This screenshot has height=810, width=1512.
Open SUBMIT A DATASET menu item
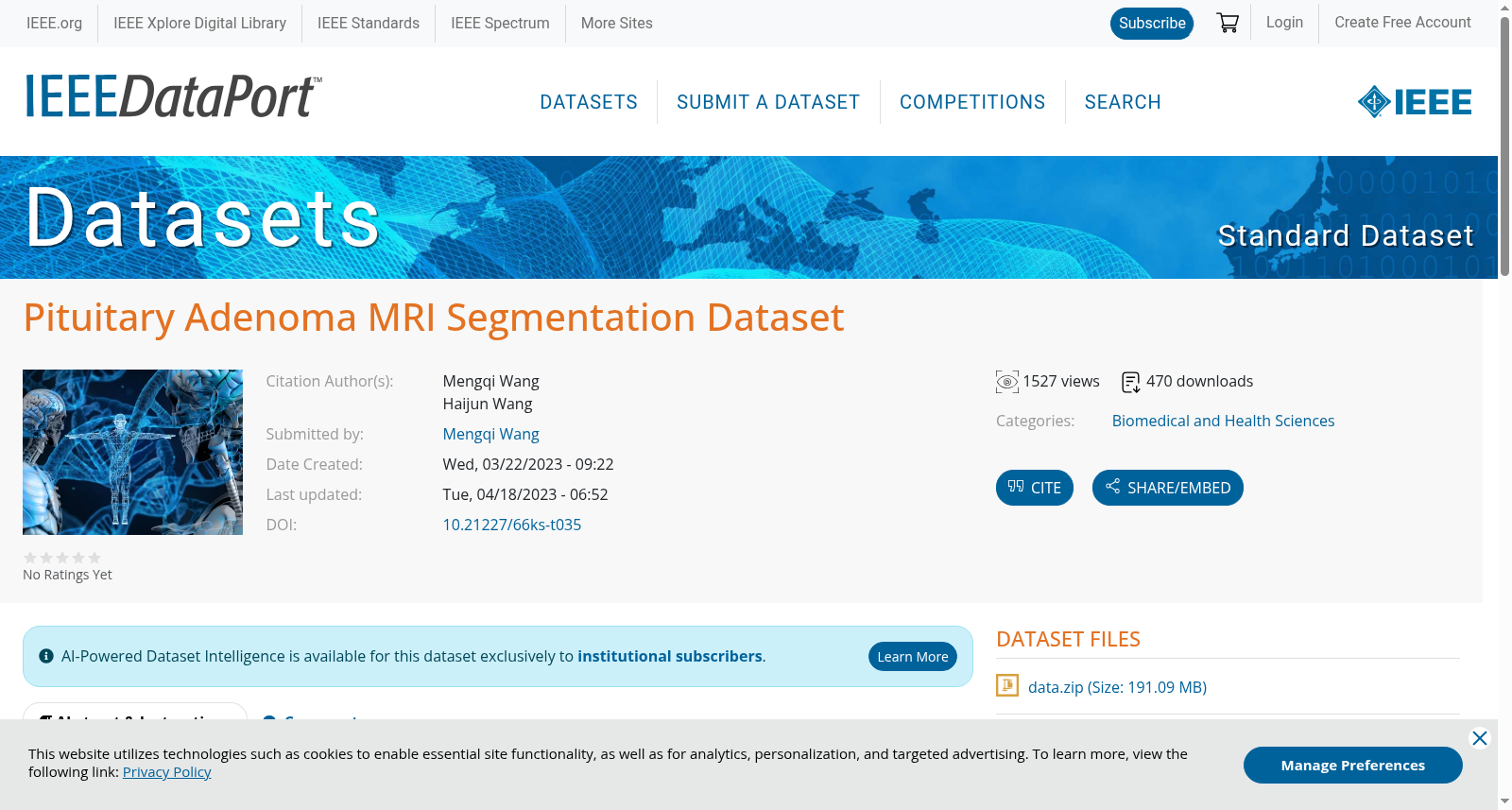[x=768, y=102]
